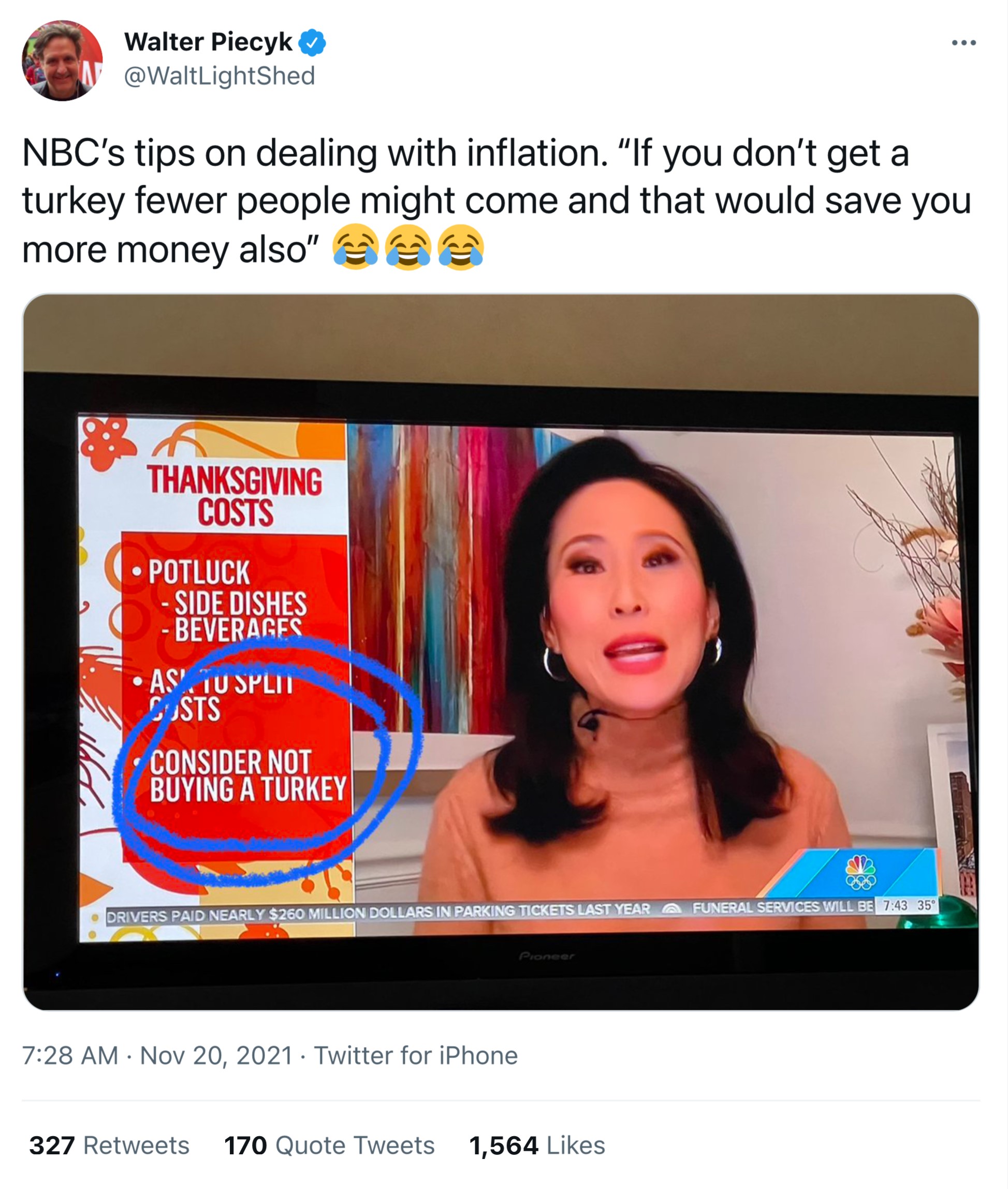The height and width of the screenshot is (1189, 1008).
Task: Open Walter Piecyk's profile avatar
Action: tap(62, 61)
